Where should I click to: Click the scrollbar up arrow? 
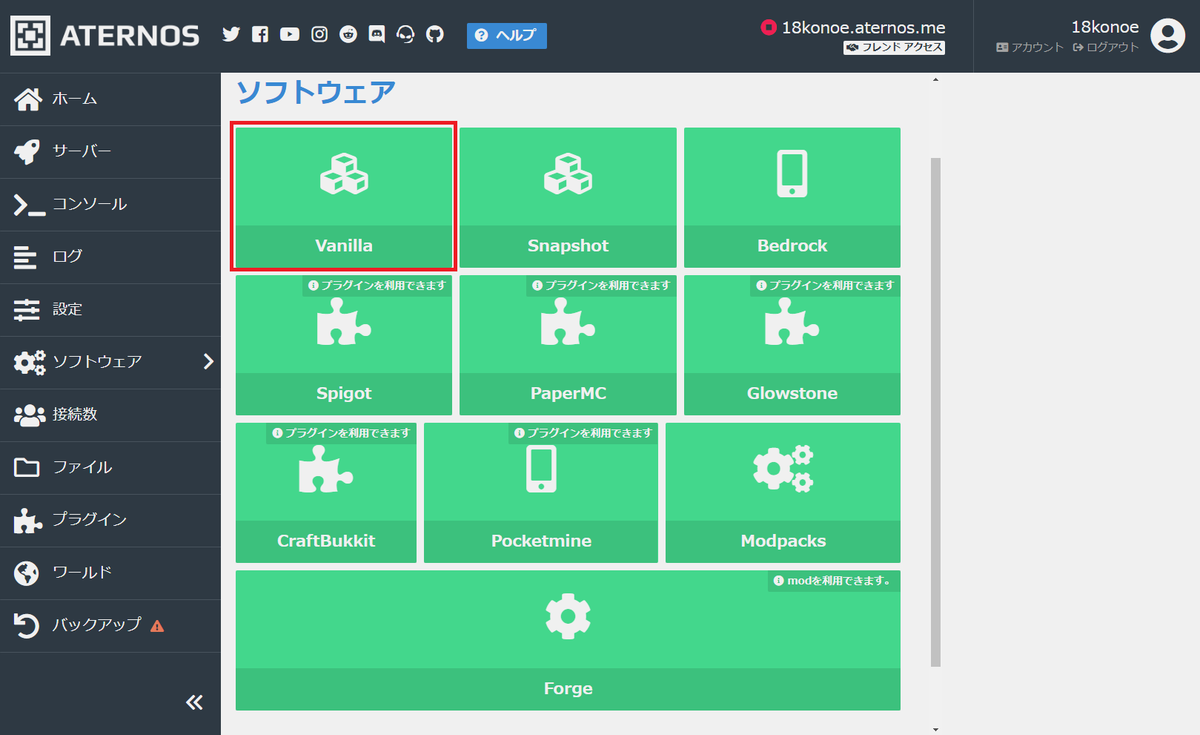click(x=936, y=80)
